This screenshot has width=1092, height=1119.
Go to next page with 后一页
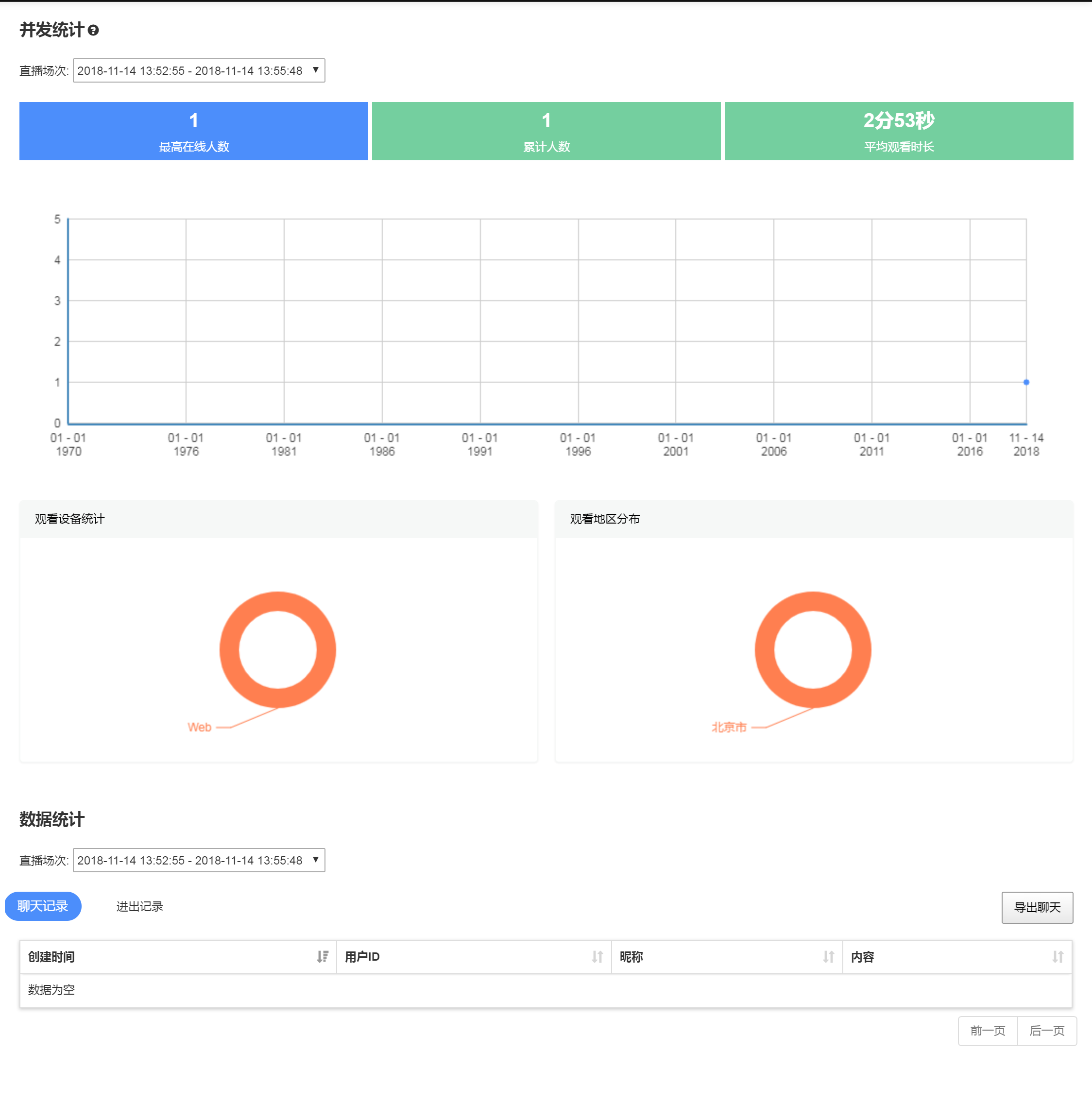(1047, 1031)
